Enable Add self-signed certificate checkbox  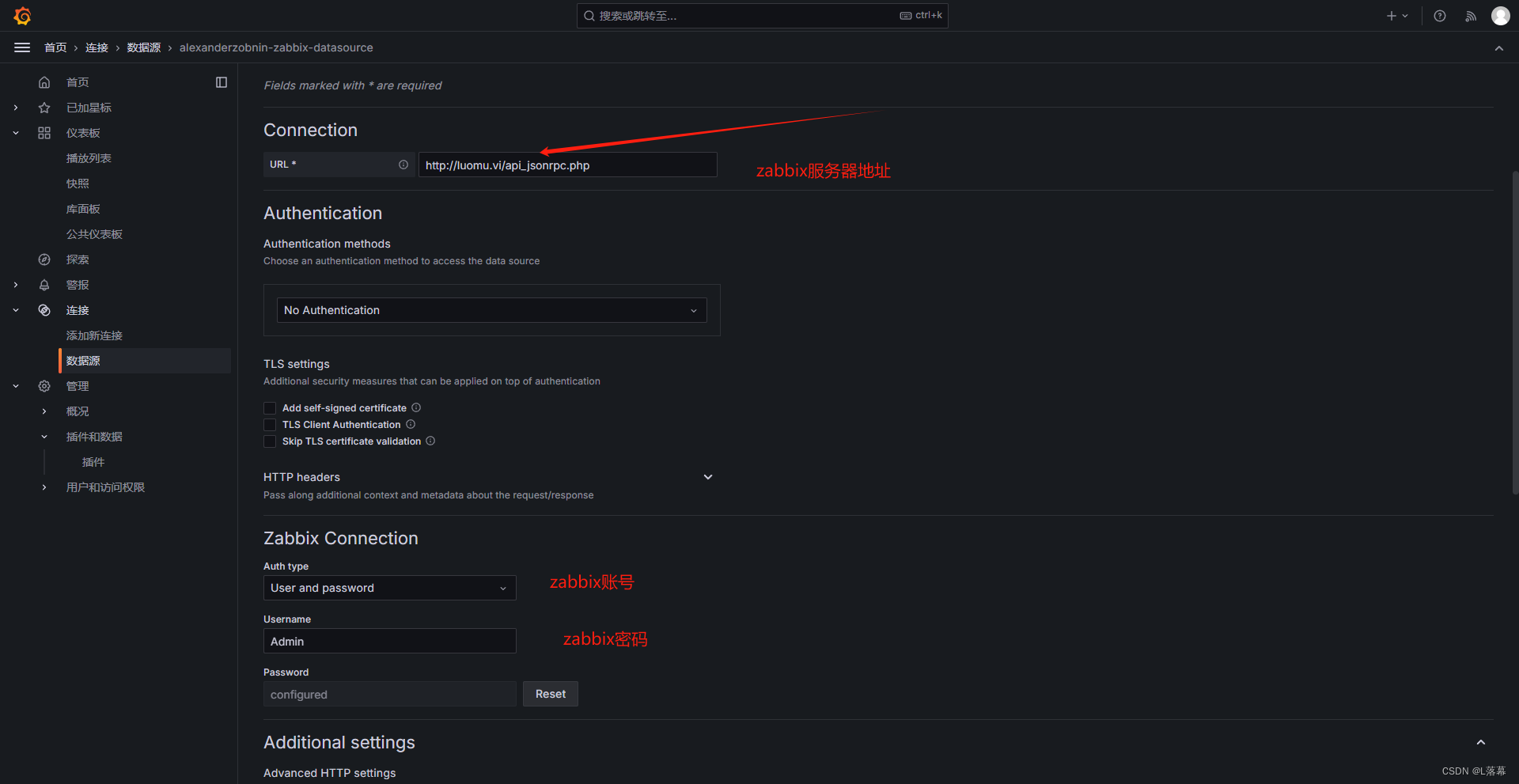[270, 408]
